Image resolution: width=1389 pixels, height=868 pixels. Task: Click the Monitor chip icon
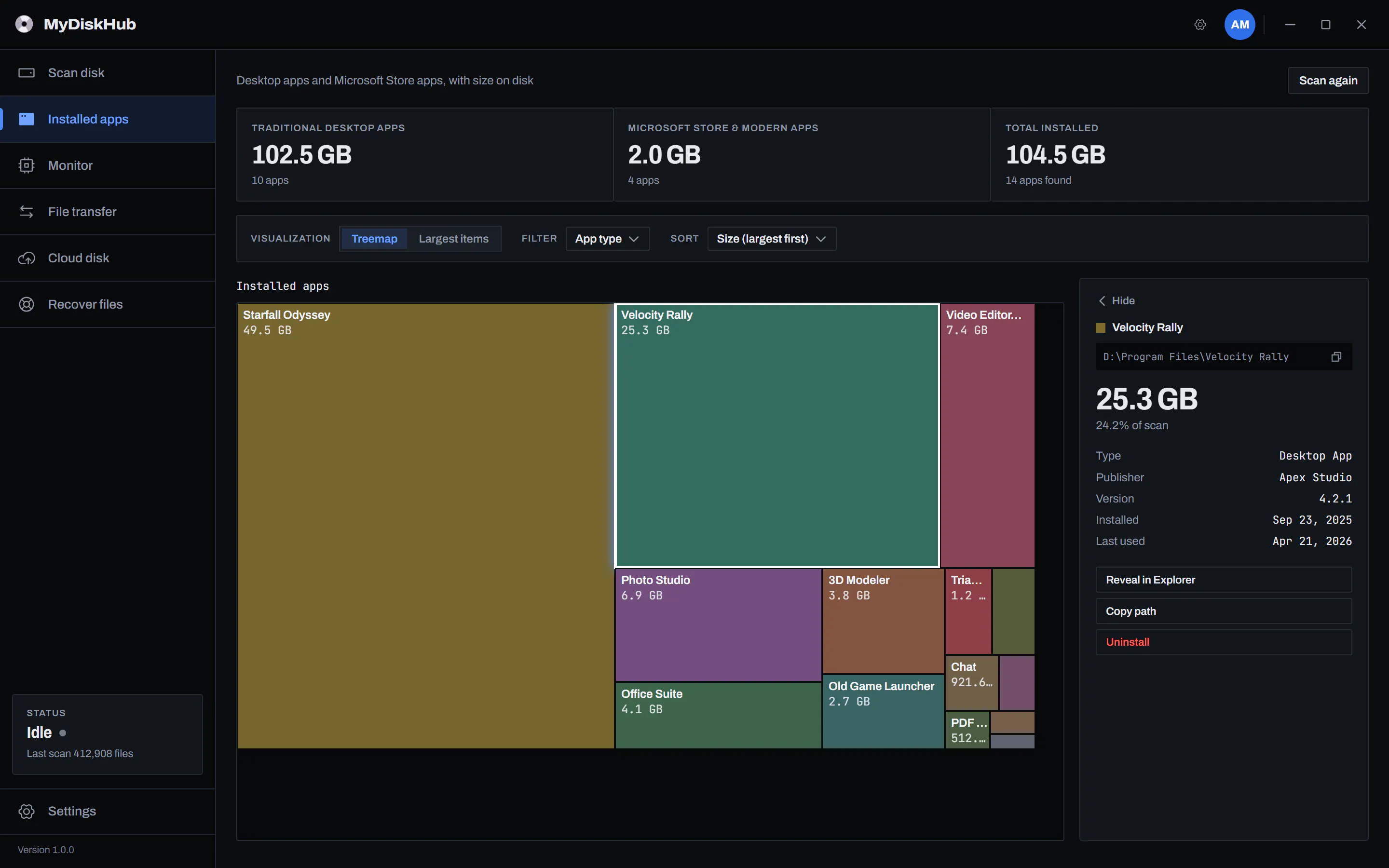tap(27, 165)
